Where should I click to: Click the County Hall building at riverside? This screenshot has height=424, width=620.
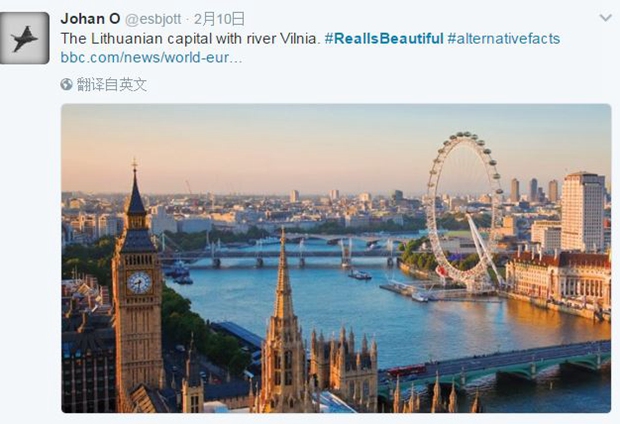tap(558, 279)
